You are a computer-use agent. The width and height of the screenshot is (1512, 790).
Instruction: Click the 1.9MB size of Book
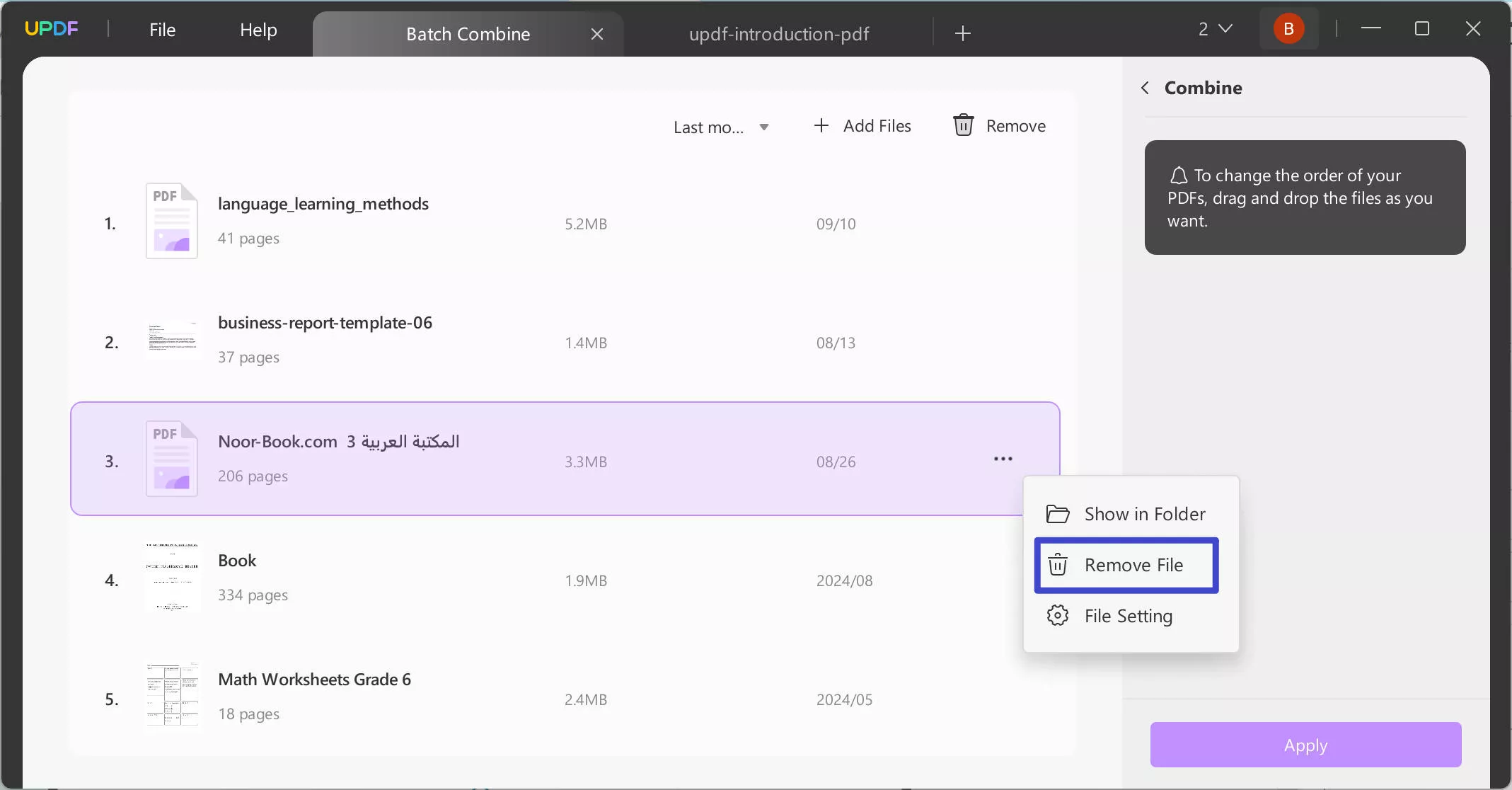(586, 581)
